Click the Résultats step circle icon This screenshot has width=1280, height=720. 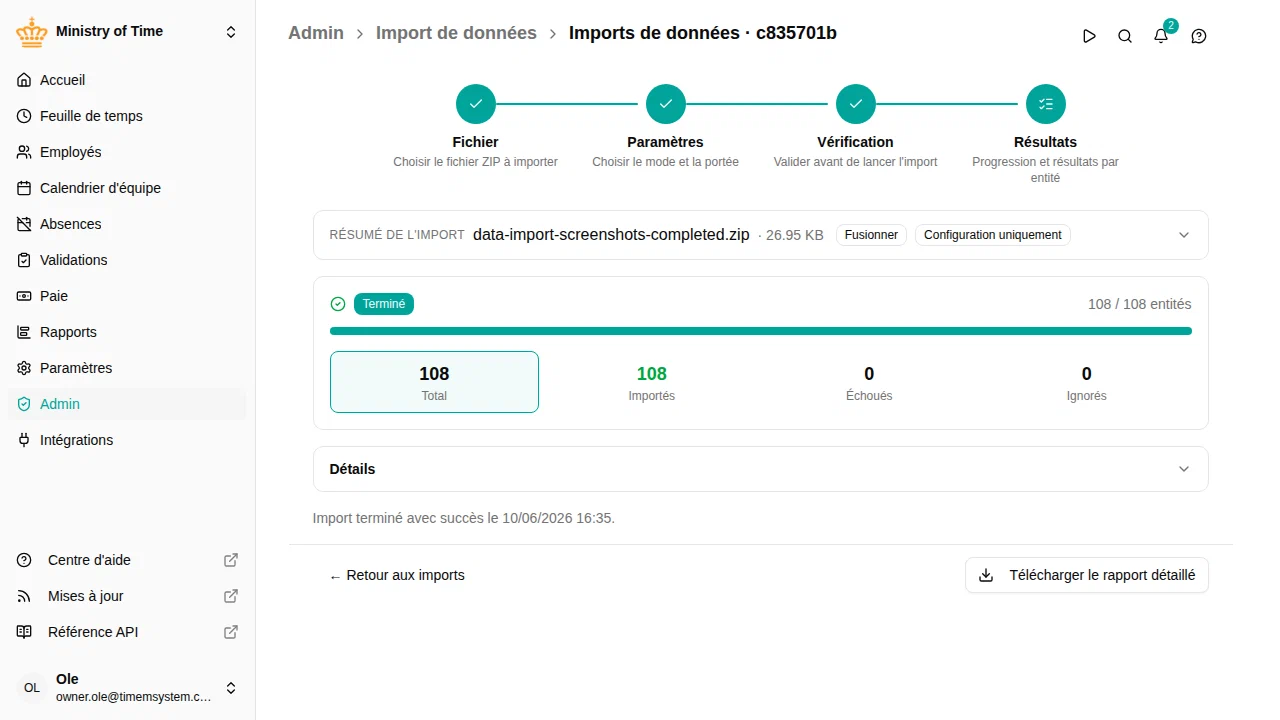[x=1046, y=104]
